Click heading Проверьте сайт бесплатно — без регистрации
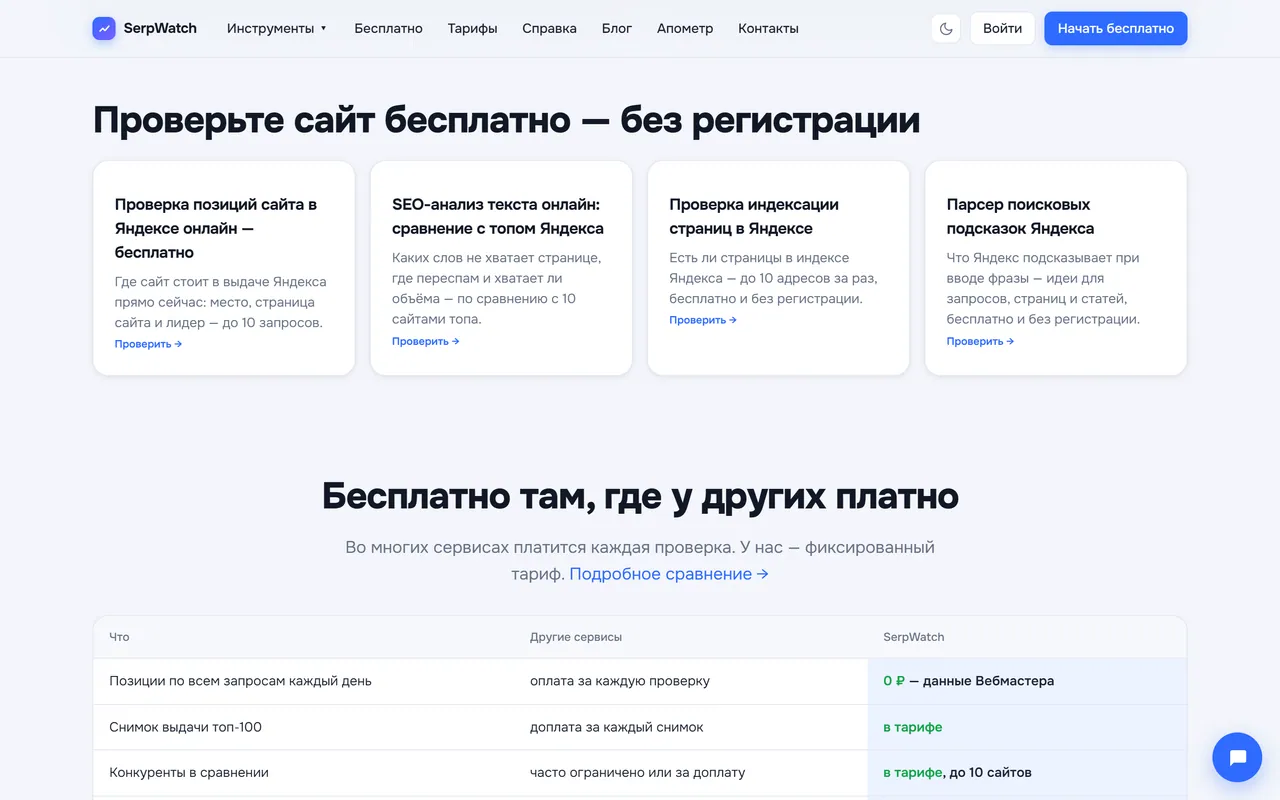The image size is (1280, 800). click(x=507, y=120)
